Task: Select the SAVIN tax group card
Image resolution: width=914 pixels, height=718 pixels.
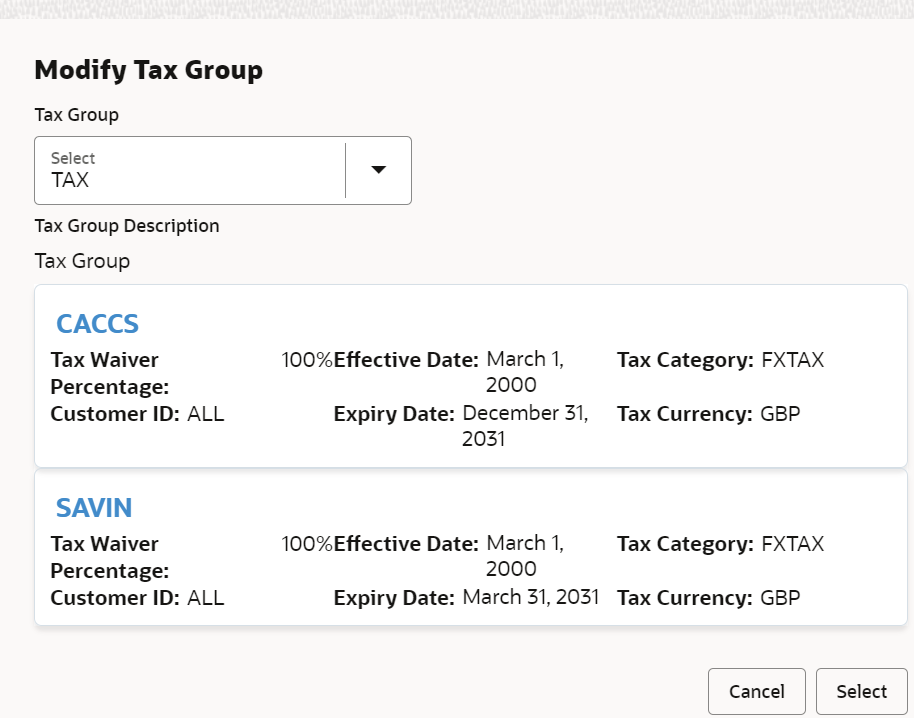Action: click(471, 547)
